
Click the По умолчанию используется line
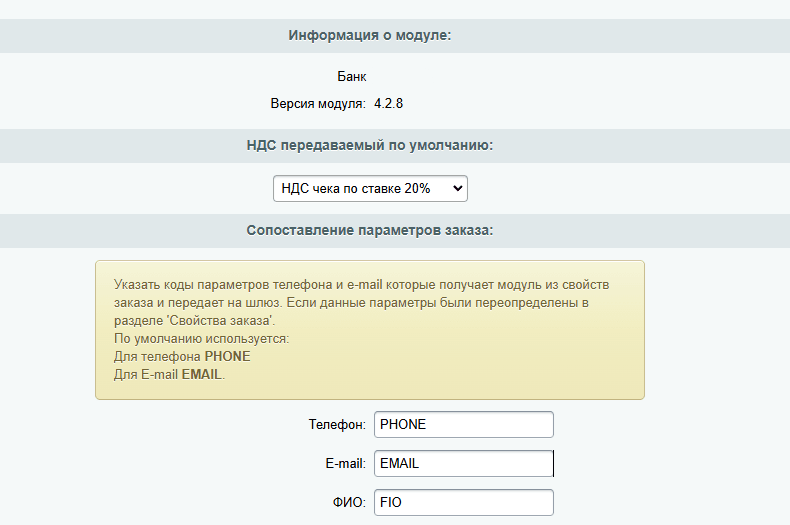click(201, 339)
